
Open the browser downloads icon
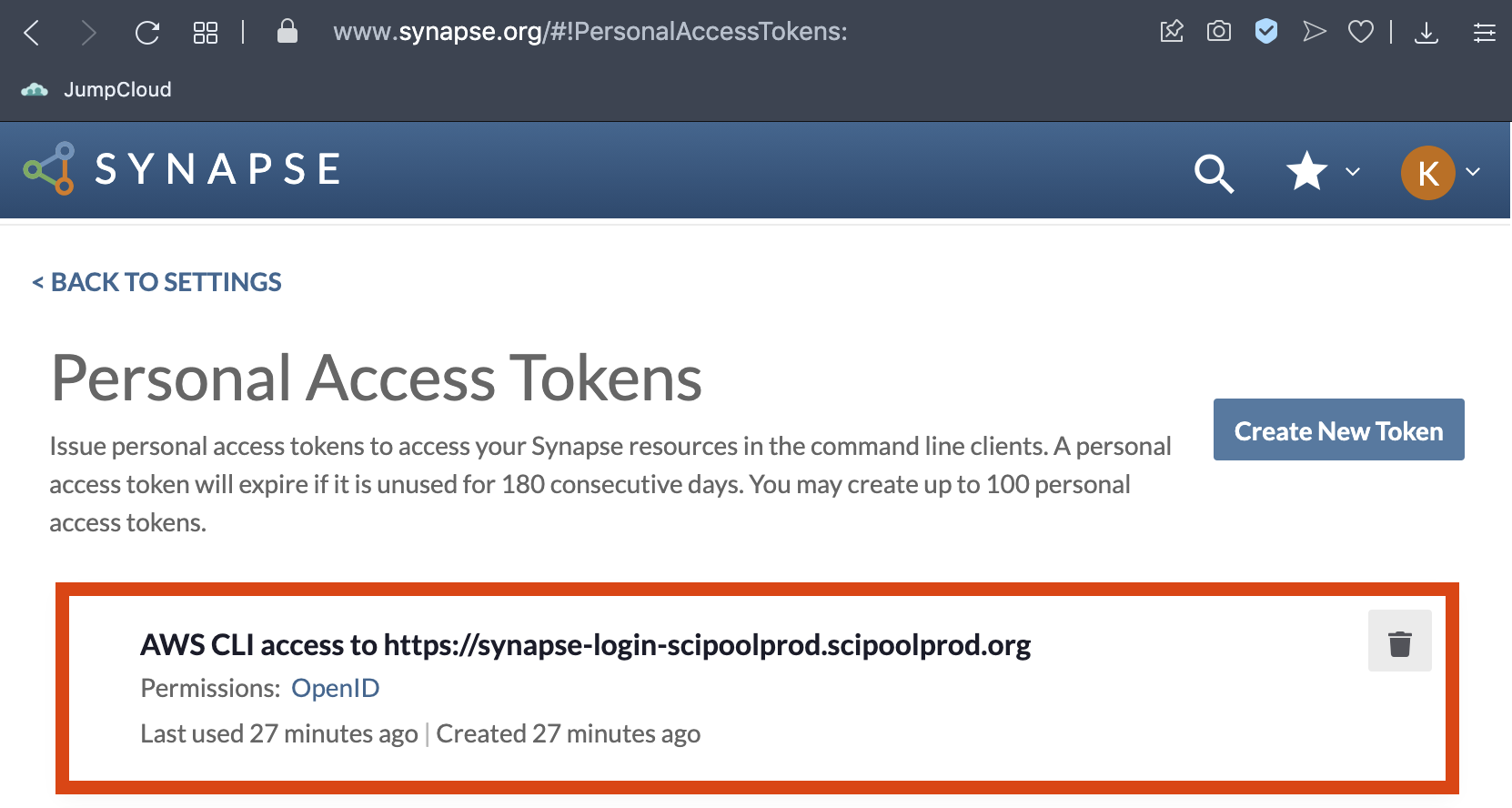1426,33
